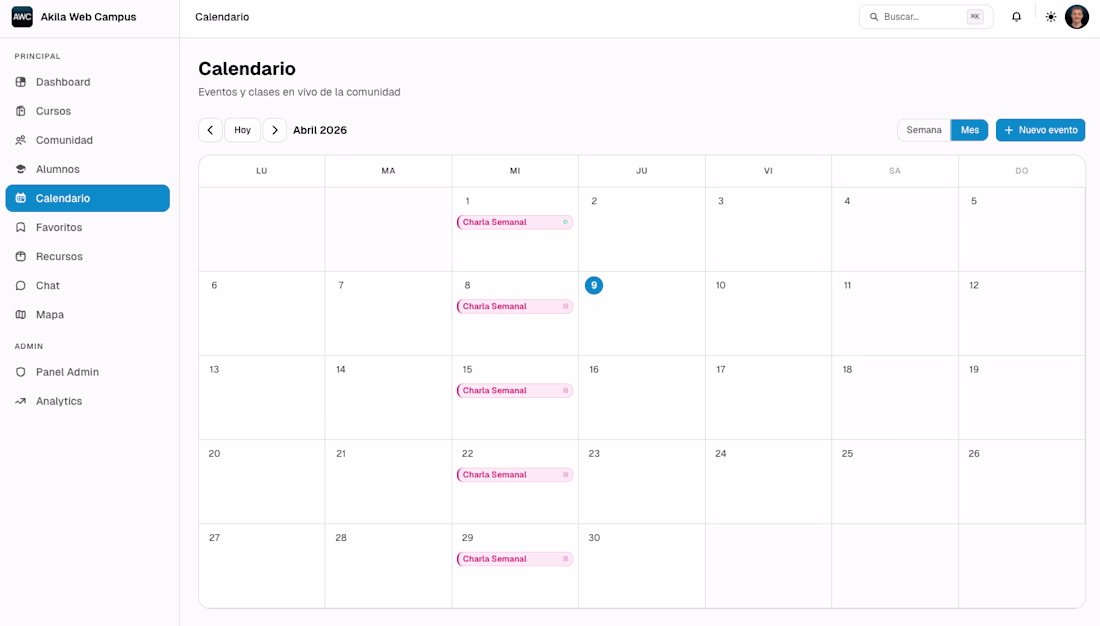Open notifications bell icon
Image resolution: width=1100 pixels, height=626 pixels.
click(x=1016, y=17)
